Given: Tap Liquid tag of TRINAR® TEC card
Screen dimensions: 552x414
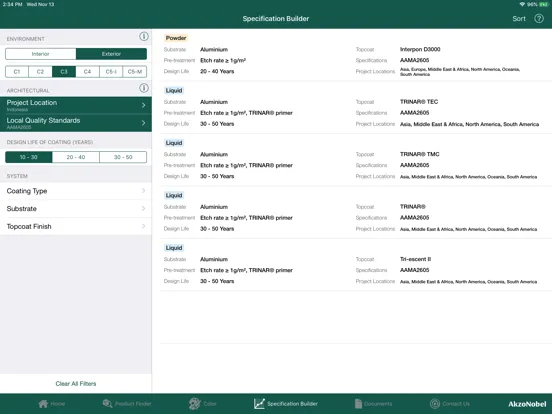Looking at the screenshot, I should tap(174, 90).
